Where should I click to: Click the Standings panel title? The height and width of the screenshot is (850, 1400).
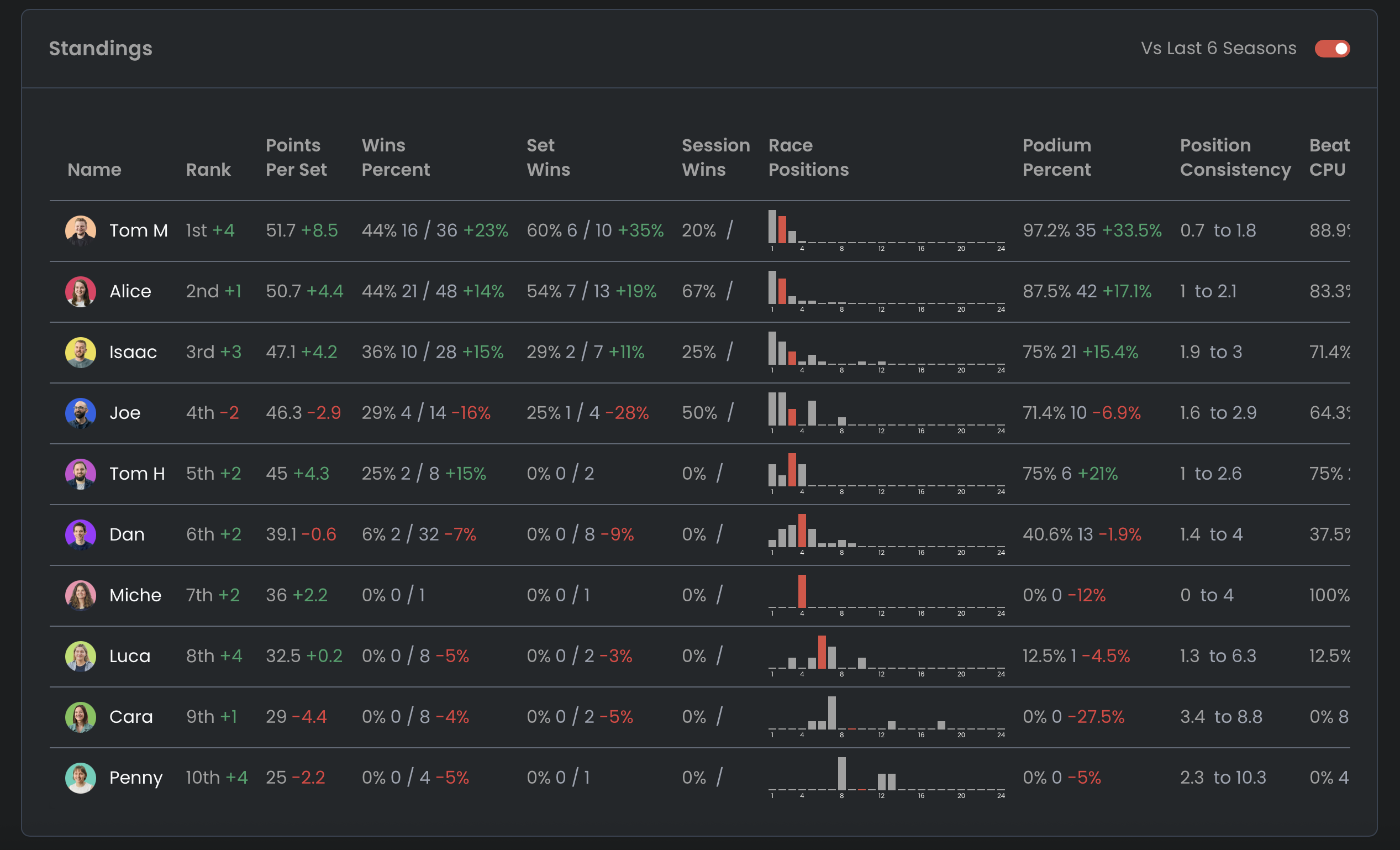[101, 49]
